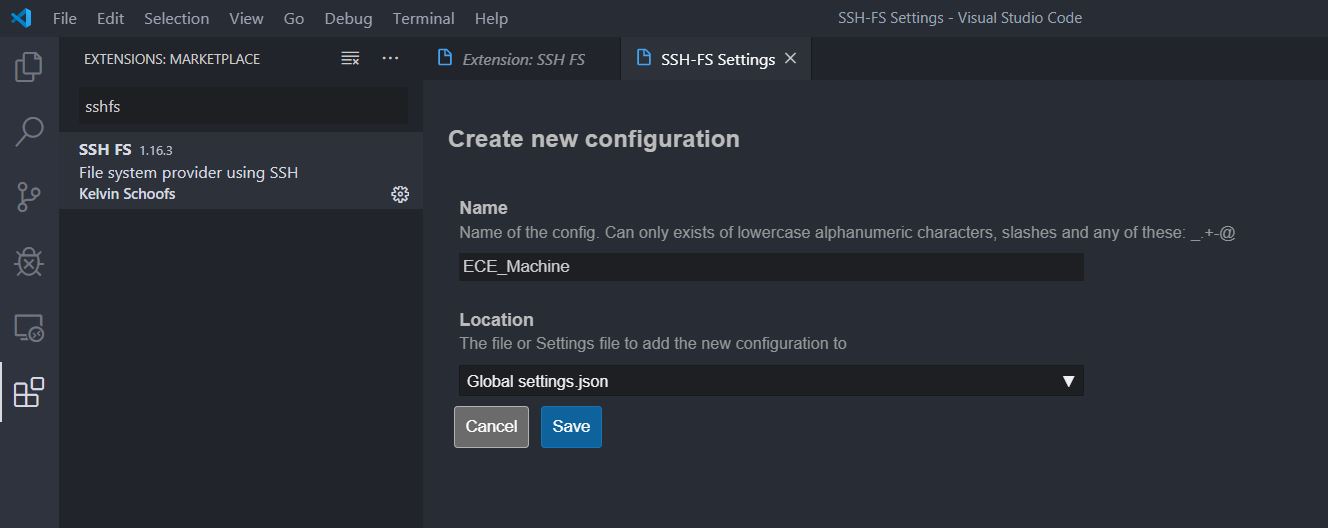Open the Debug view bug icon
The width and height of the screenshot is (1328, 528).
pyautogui.click(x=29, y=262)
